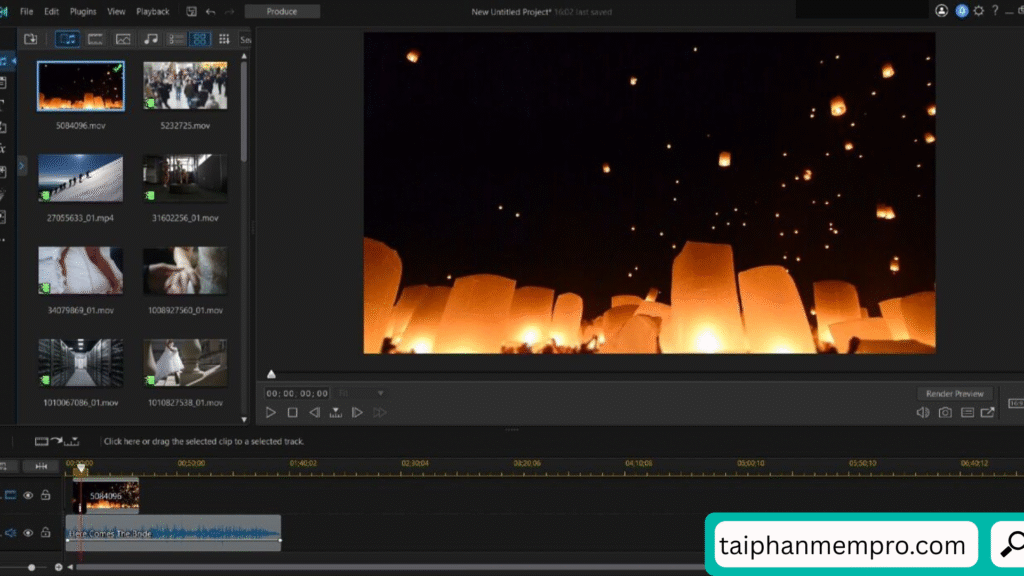Click the Produce button
This screenshot has width=1024, height=576.
pos(282,11)
